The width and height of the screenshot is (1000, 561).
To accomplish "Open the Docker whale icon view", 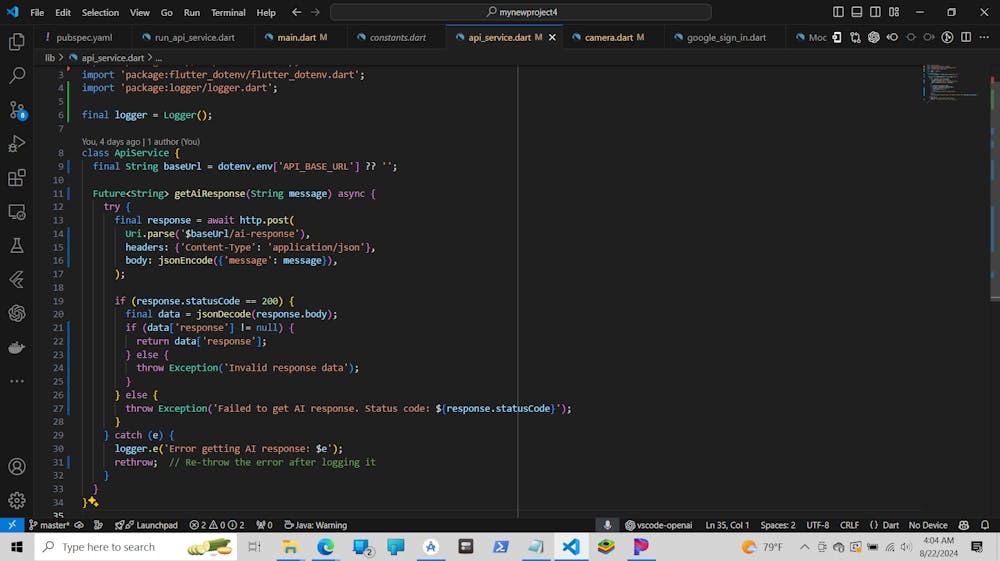I will point(17,347).
